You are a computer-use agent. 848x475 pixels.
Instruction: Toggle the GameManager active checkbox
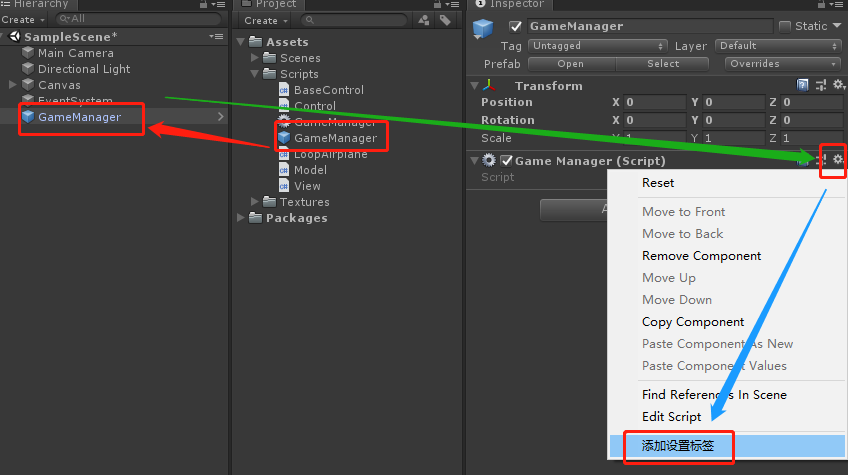point(515,26)
